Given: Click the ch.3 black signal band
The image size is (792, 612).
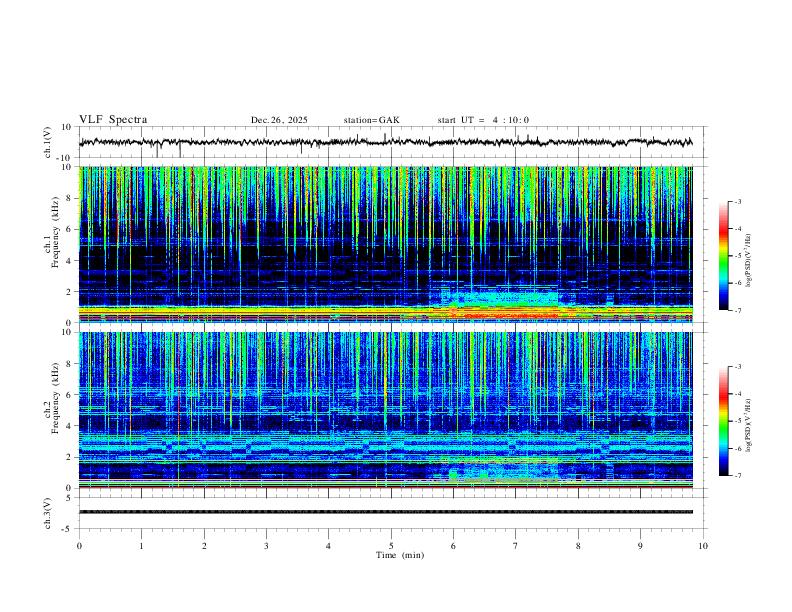Looking at the screenshot, I should 385,512.
